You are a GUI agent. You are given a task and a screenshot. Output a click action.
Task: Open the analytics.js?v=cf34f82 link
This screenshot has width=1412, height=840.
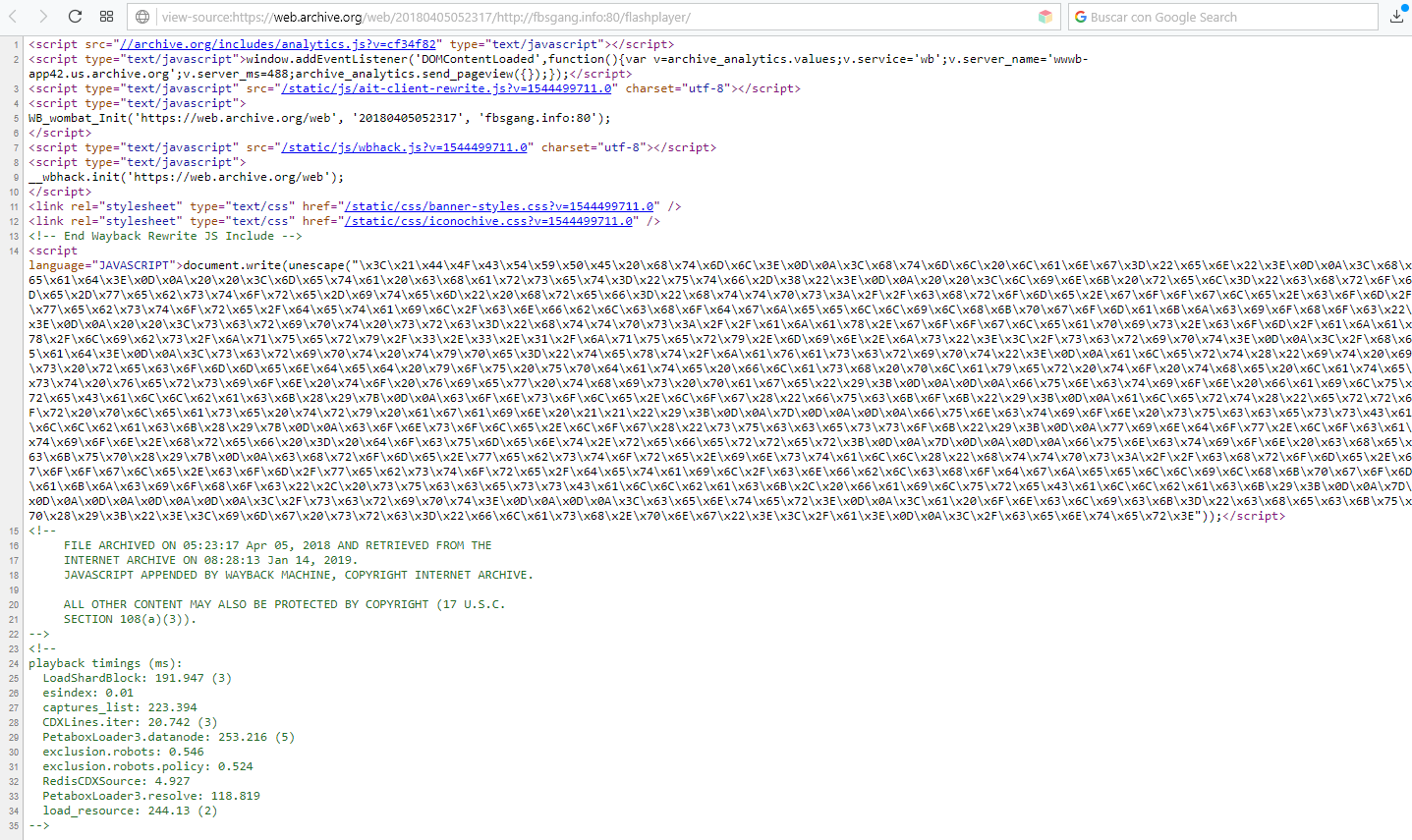pos(278,44)
